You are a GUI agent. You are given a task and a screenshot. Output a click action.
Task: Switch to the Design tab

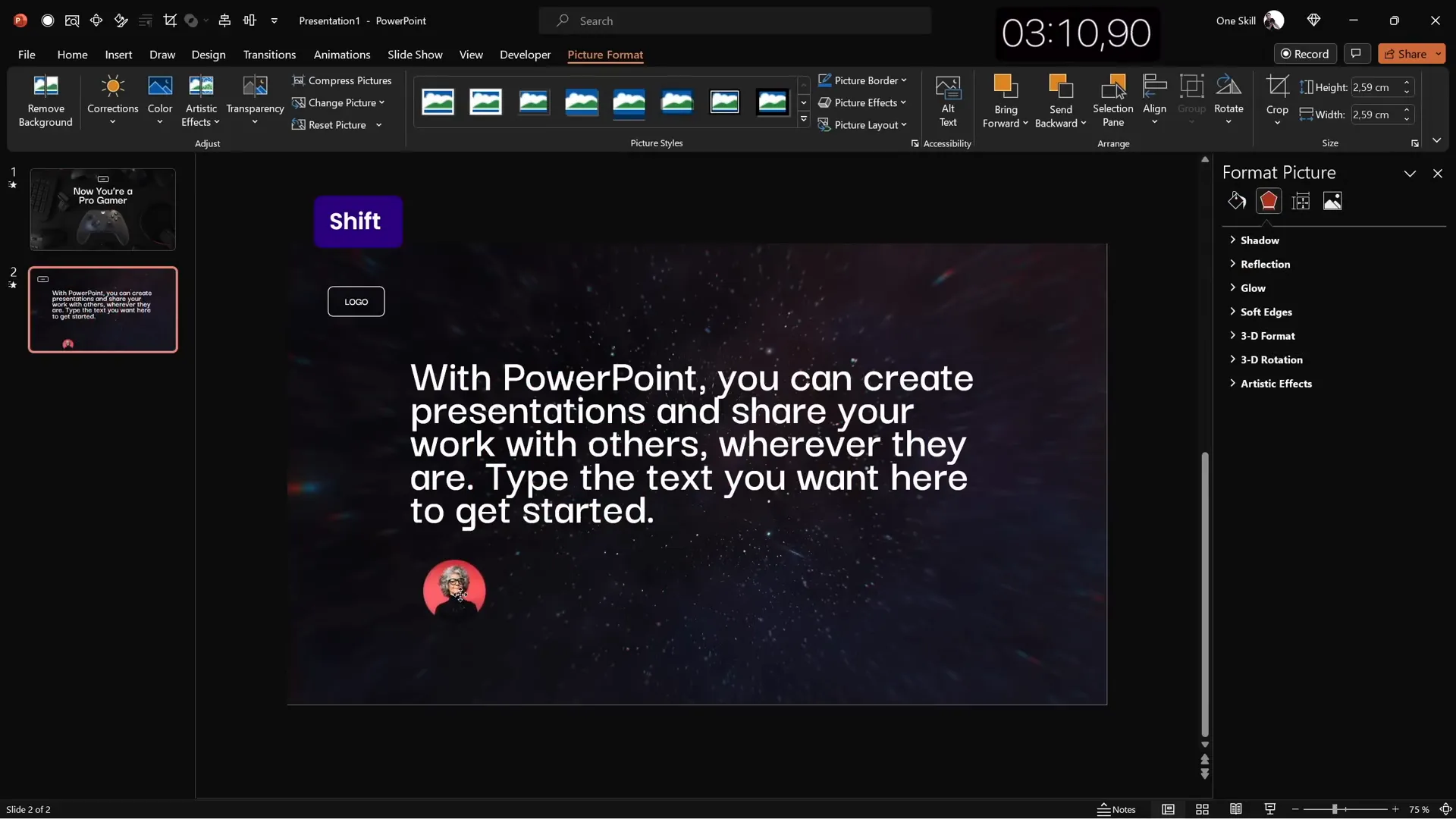[x=209, y=55]
